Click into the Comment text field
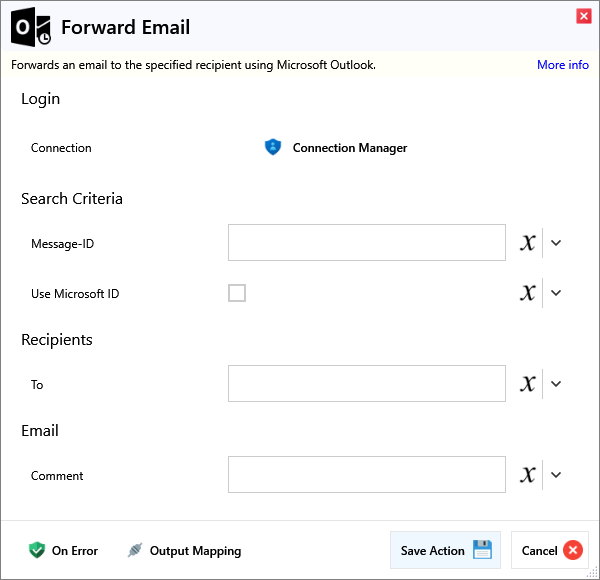Image resolution: width=600 pixels, height=580 pixels. (366, 475)
